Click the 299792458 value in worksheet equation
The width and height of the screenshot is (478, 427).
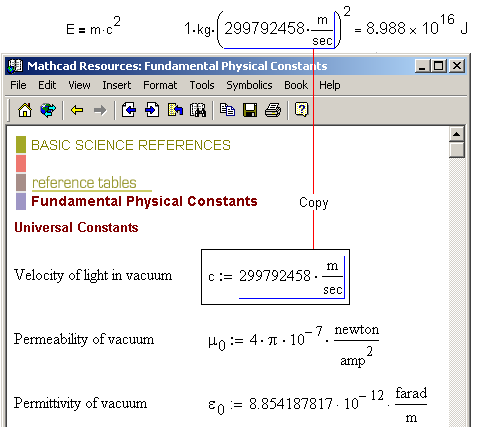click(264, 28)
